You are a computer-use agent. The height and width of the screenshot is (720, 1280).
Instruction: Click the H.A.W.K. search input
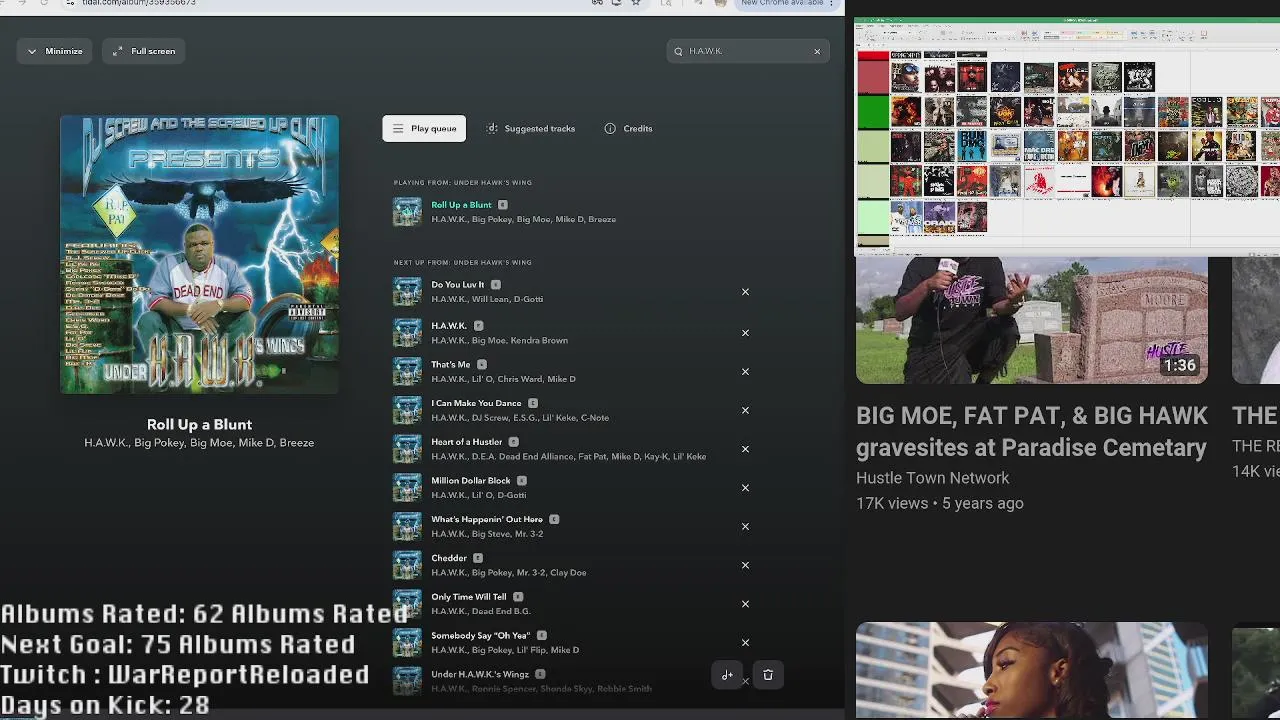click(x=748, y=51)
